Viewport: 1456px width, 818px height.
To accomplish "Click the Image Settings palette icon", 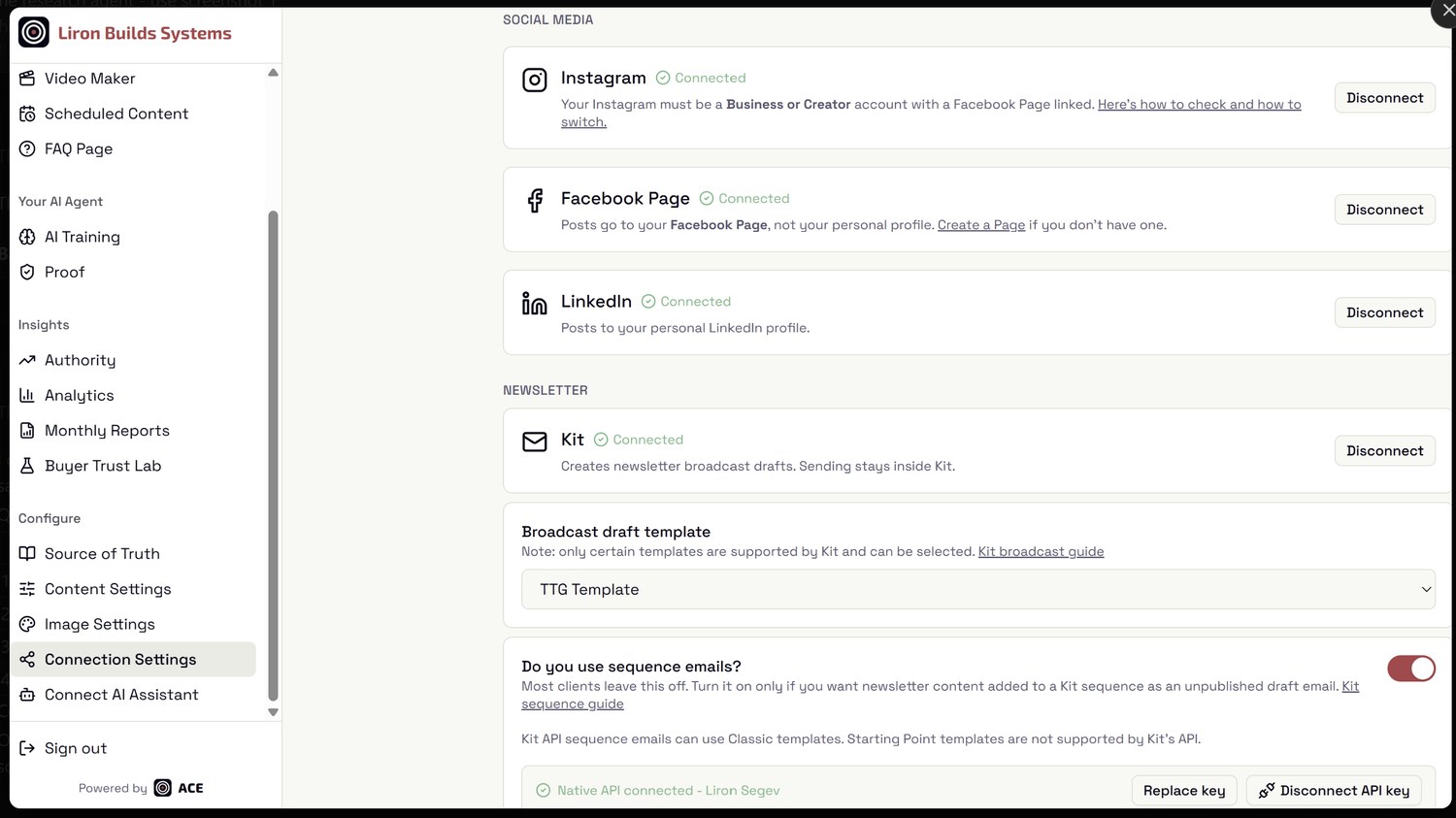I will pyautogui.click(x=27, y=624).
